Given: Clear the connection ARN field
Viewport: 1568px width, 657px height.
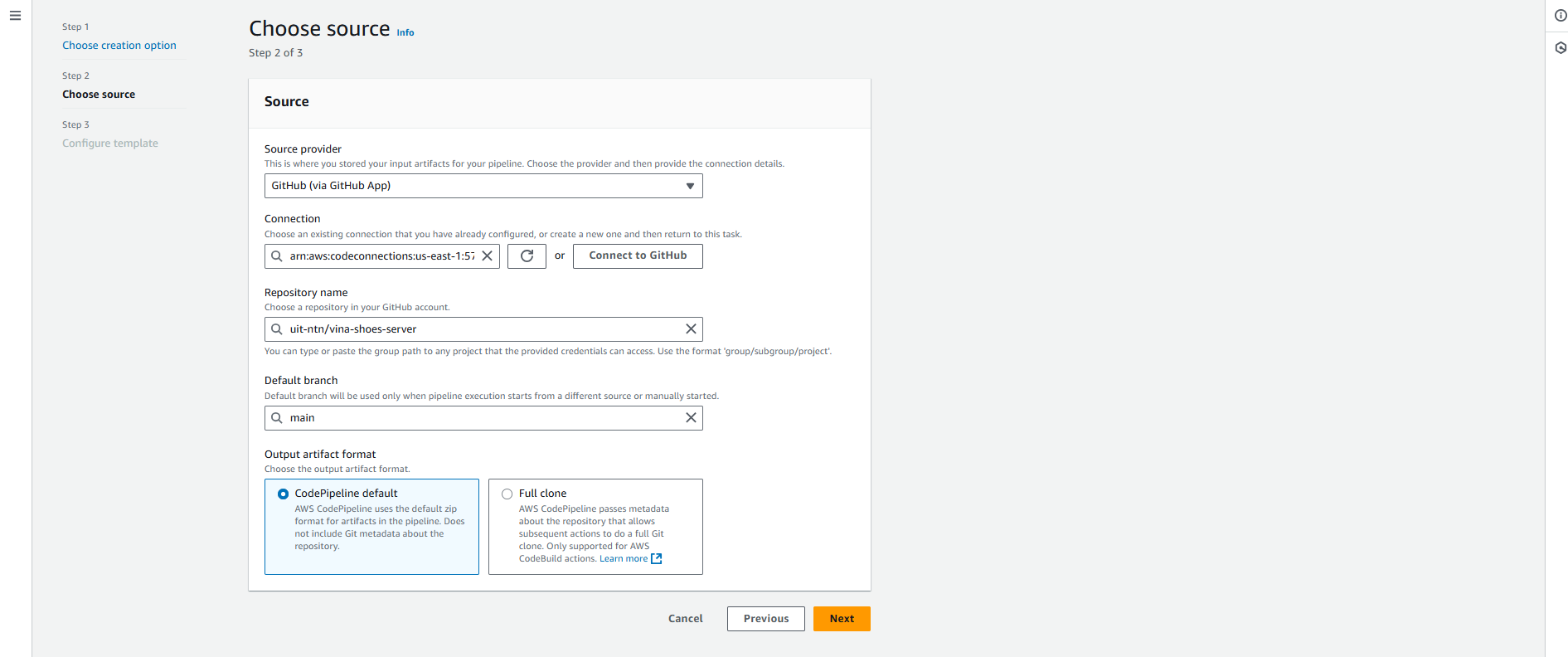Looking at the screenshot, I should click(x=488, y=256).
